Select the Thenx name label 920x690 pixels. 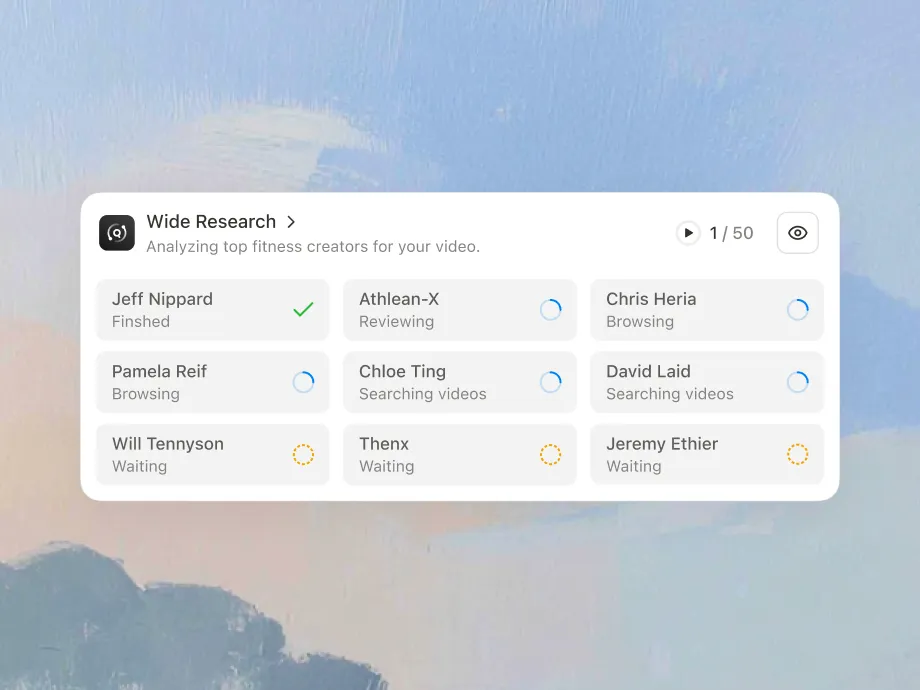pyautogui.click(x=384, y=444)
